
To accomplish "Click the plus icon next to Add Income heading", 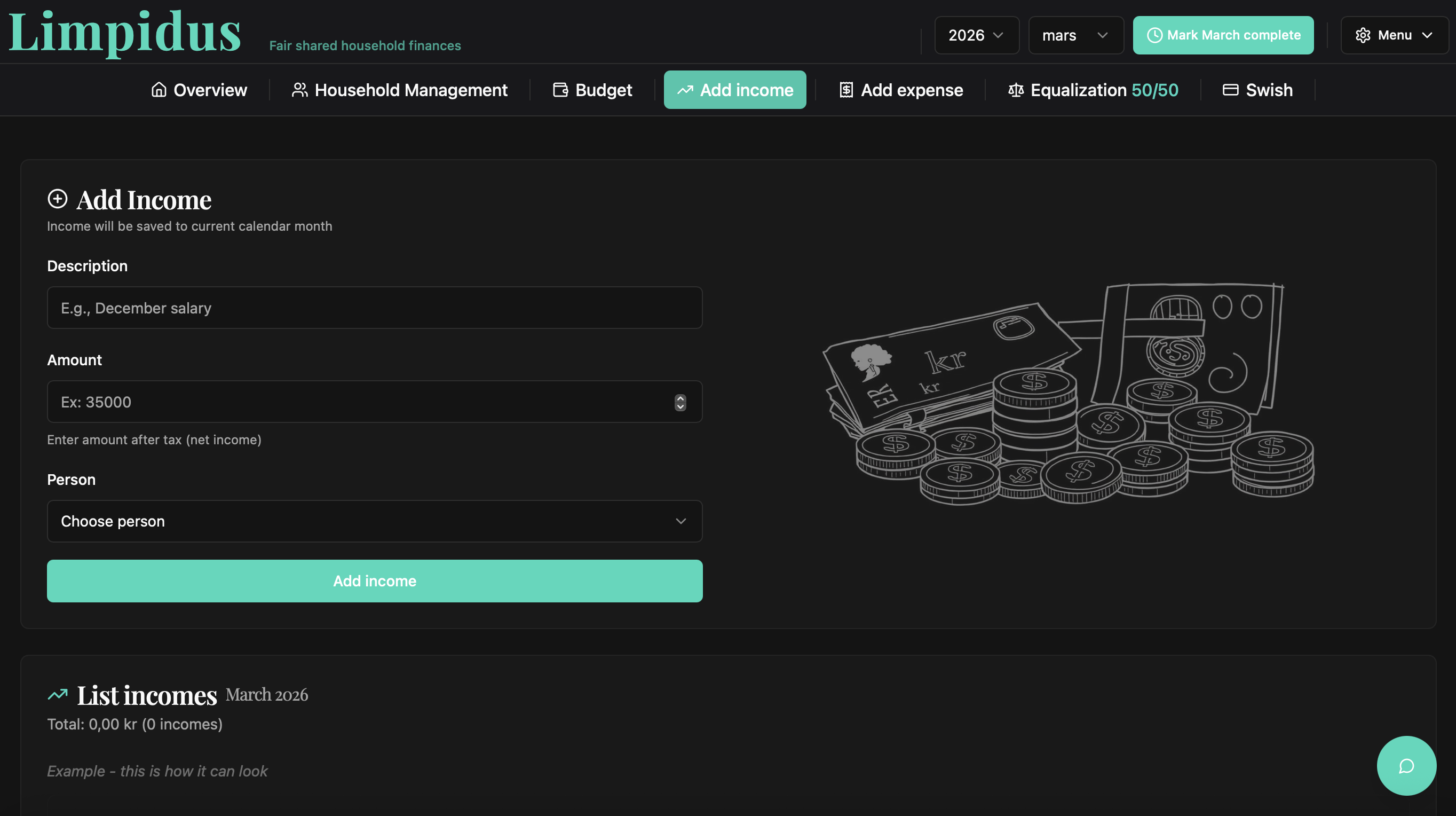I will pos(57,199).
